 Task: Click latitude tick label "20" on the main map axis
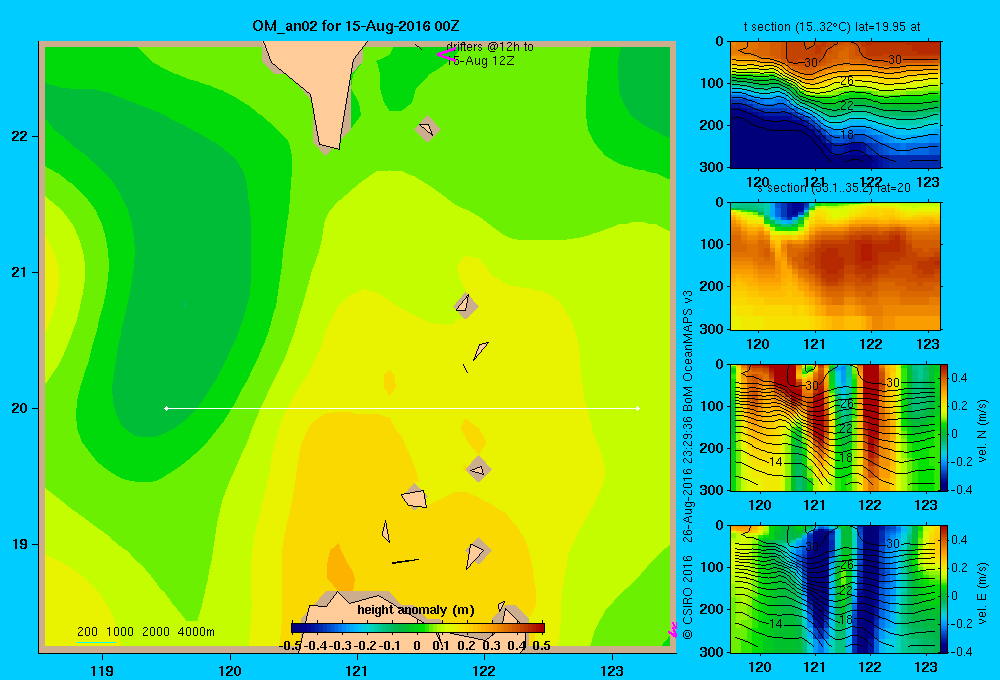(20, 408)
